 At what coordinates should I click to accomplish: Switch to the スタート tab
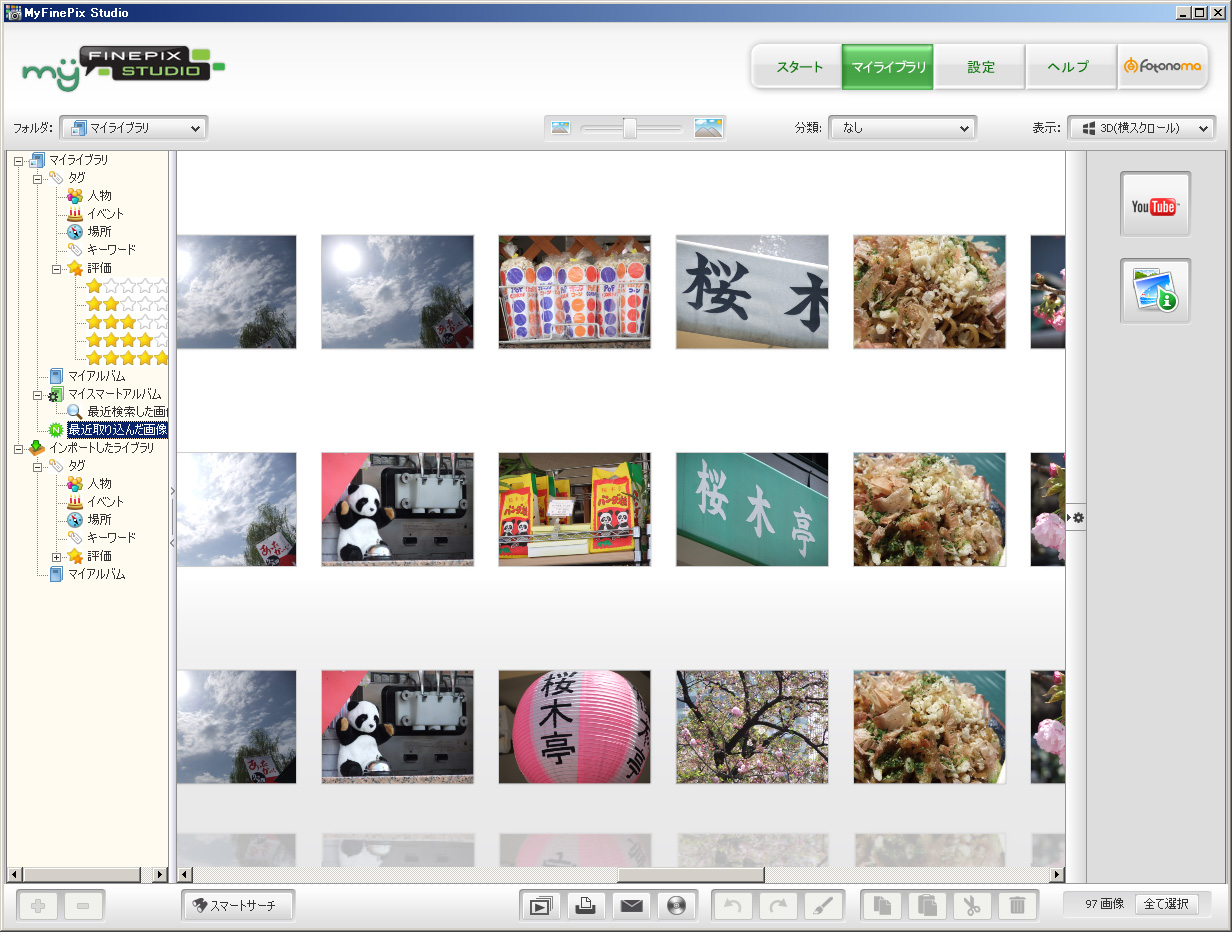(x=799, y=67)
